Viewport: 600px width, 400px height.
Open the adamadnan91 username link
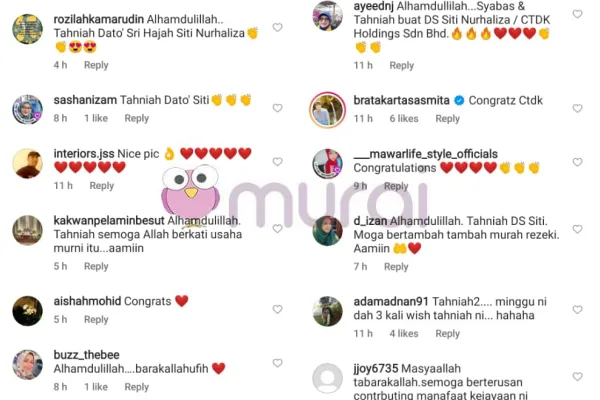click(x=391, y=302)
